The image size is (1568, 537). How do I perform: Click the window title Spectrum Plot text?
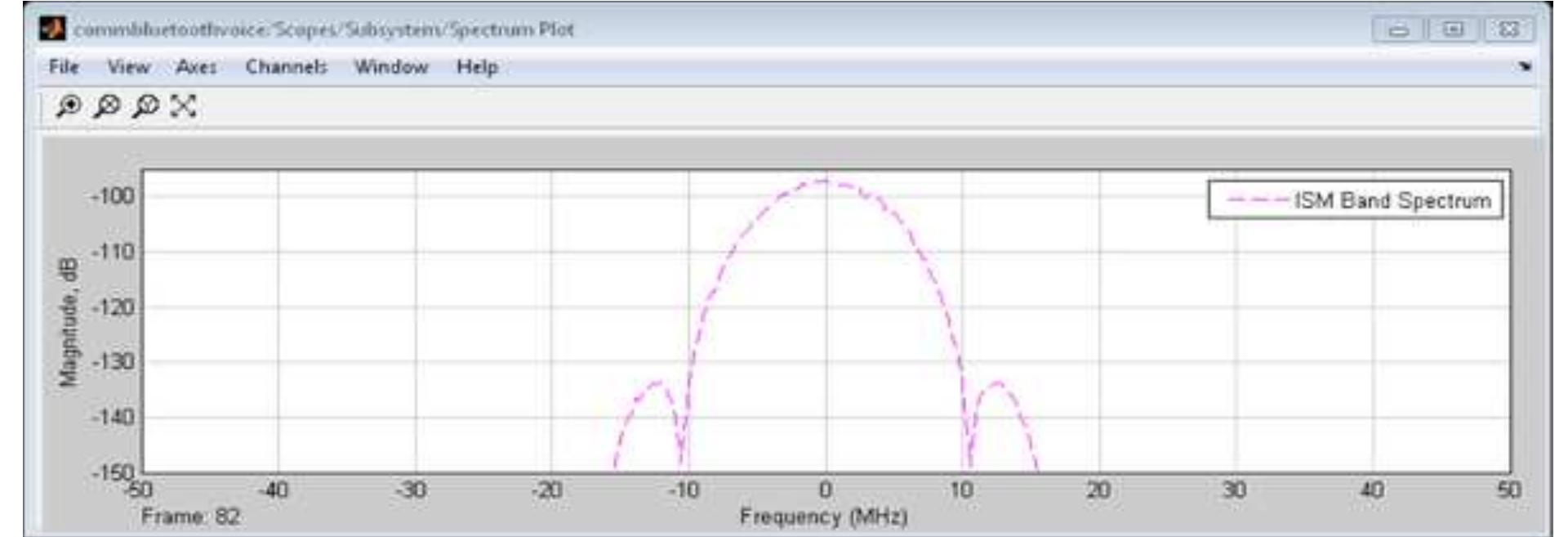pyautogui.click(x=324, y=30)
